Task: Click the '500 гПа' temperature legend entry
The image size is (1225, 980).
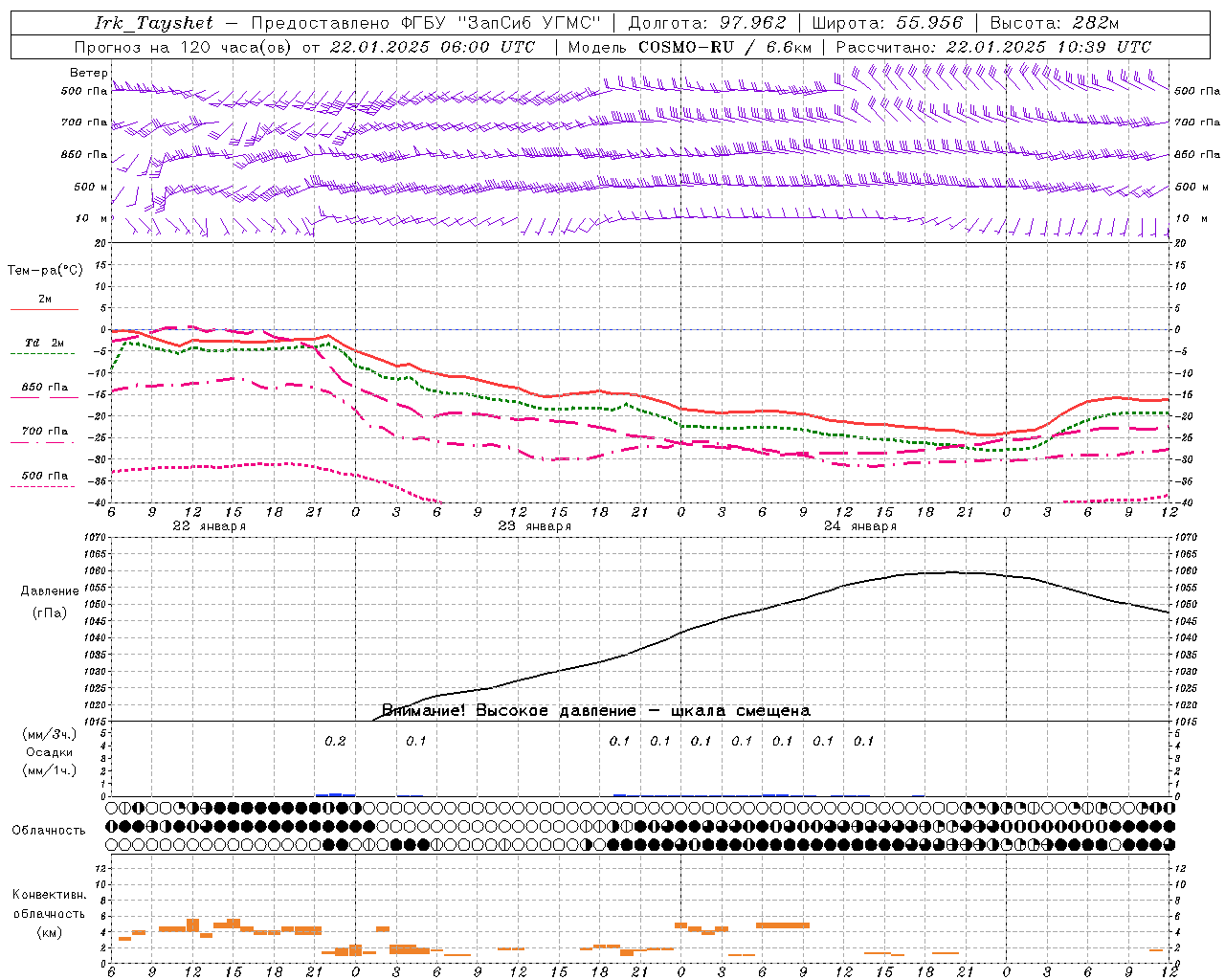Action: point(45,476)
